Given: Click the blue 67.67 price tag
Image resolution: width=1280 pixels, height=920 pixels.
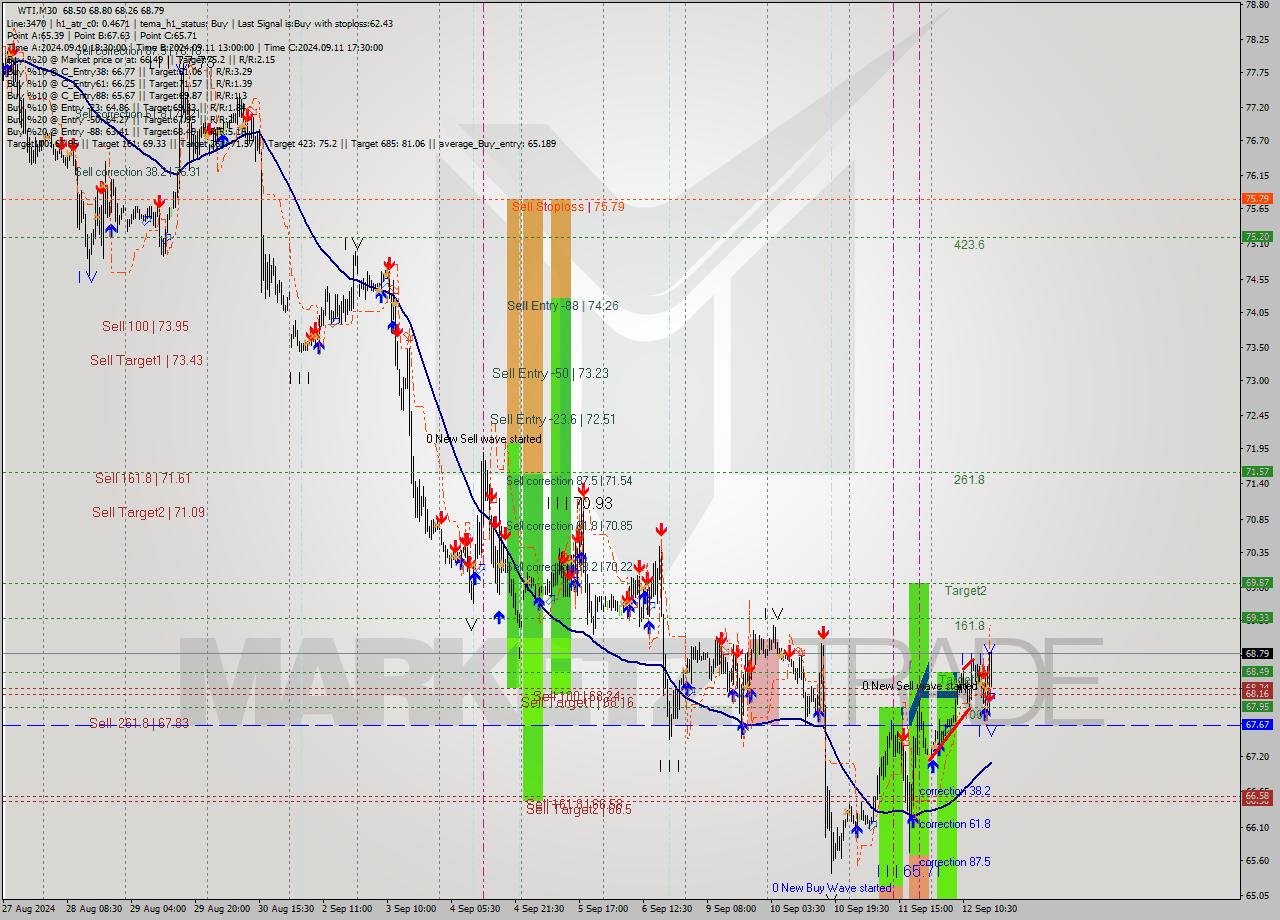Looking at the screenshot, I should coord(1256,725).
